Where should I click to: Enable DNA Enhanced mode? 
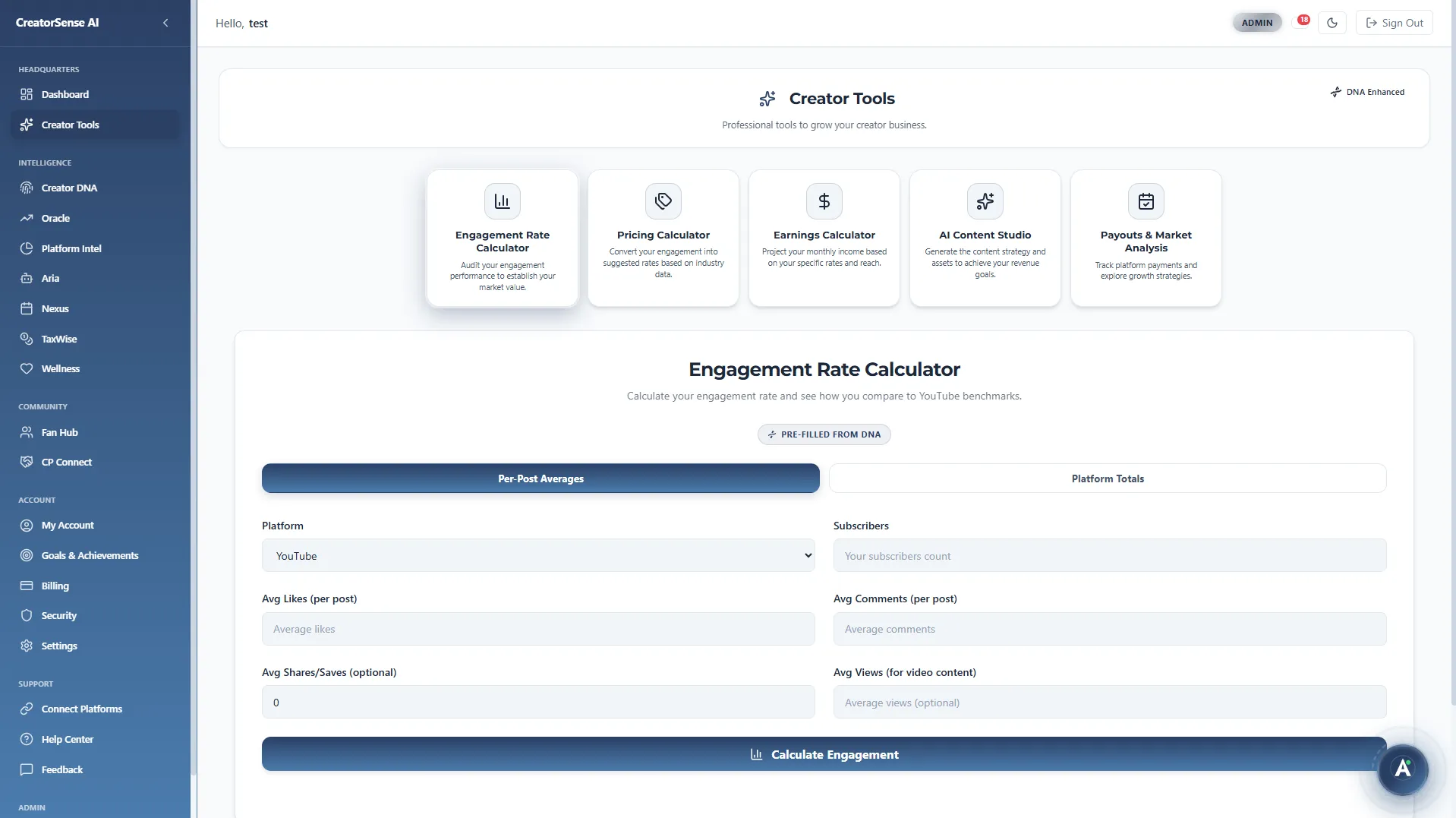pyautogui.click(x=1368, y=91)
